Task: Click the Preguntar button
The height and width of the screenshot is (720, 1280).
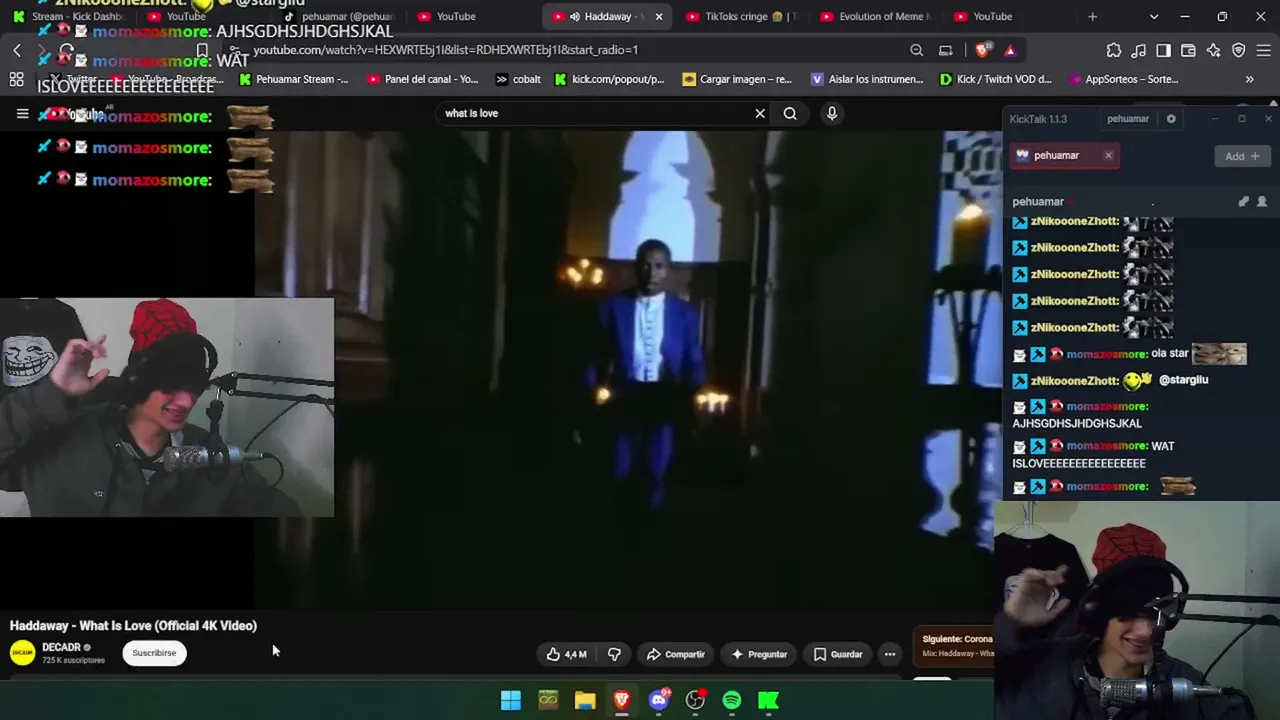Action: (759, 654)
